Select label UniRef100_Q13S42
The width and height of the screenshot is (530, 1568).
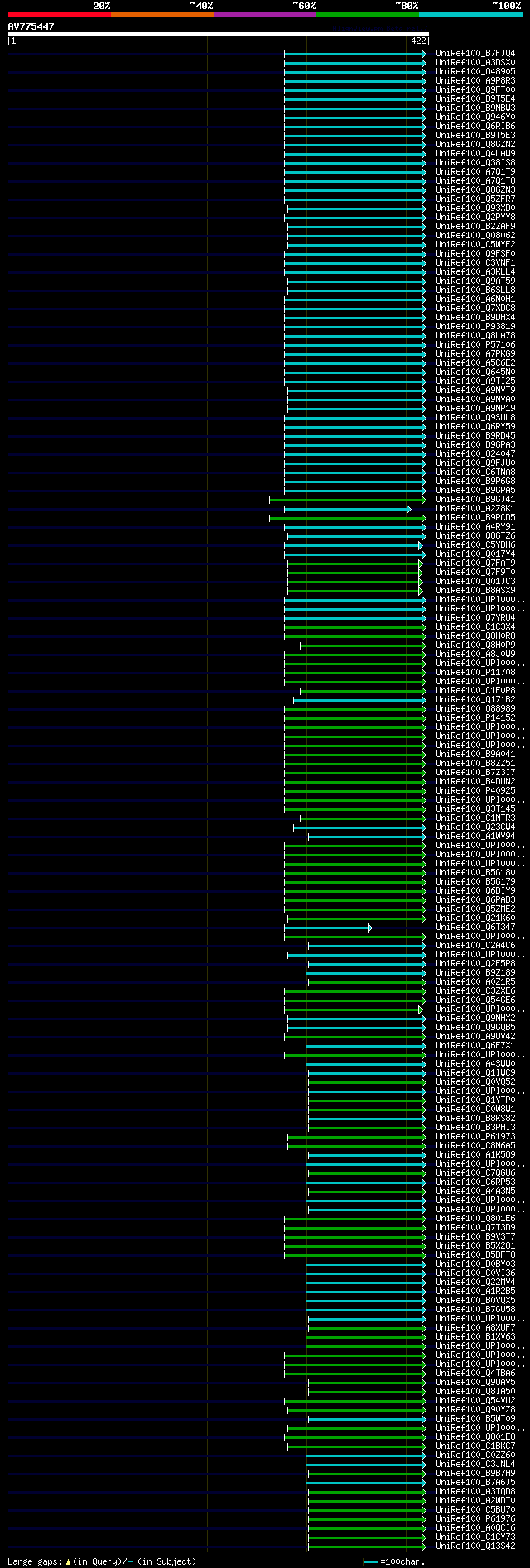475,1546
